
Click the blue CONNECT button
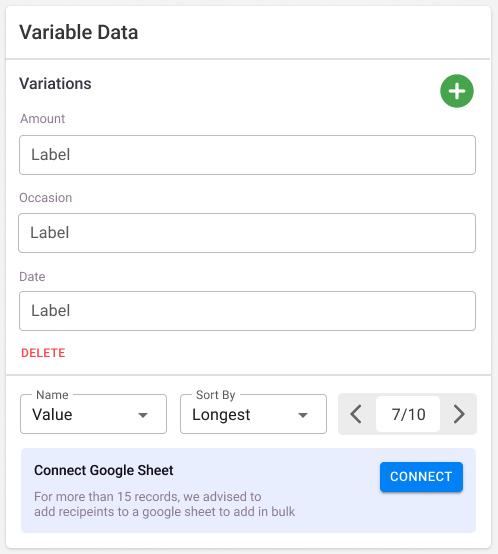(421, 477)
